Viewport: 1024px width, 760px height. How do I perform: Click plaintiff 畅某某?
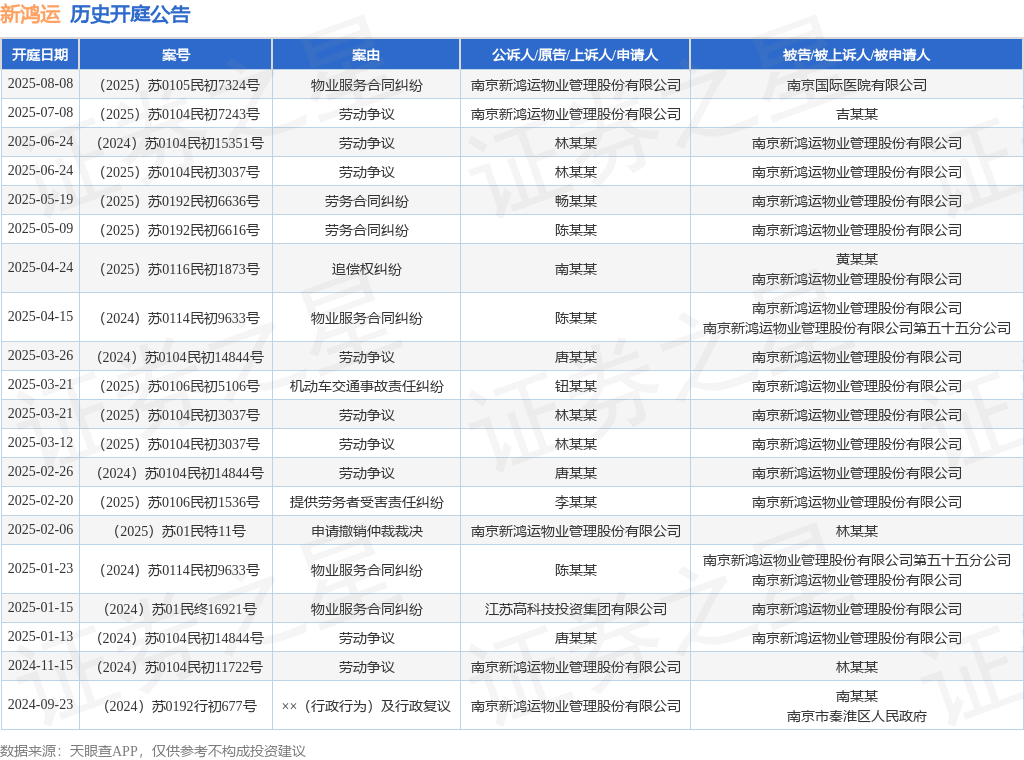tap(575, 201)
